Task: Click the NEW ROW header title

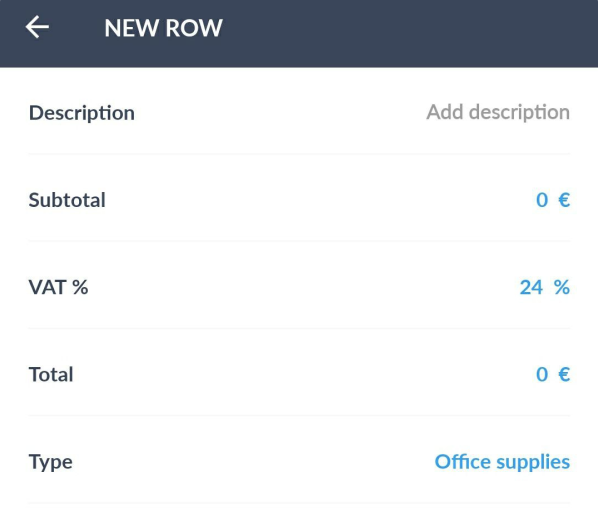Action: click(x=163, y=28)
